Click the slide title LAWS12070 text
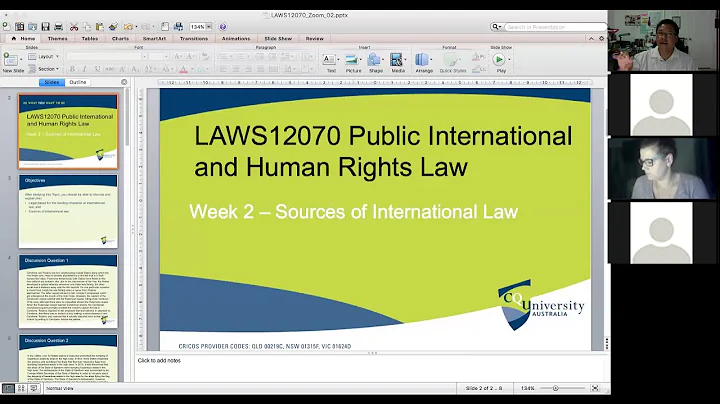 click(383, 151)
